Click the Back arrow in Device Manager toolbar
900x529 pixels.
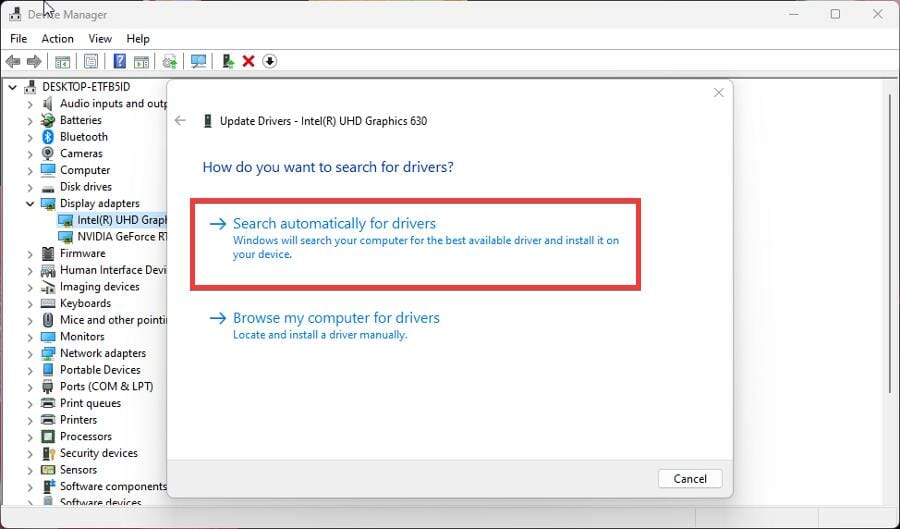13,61
